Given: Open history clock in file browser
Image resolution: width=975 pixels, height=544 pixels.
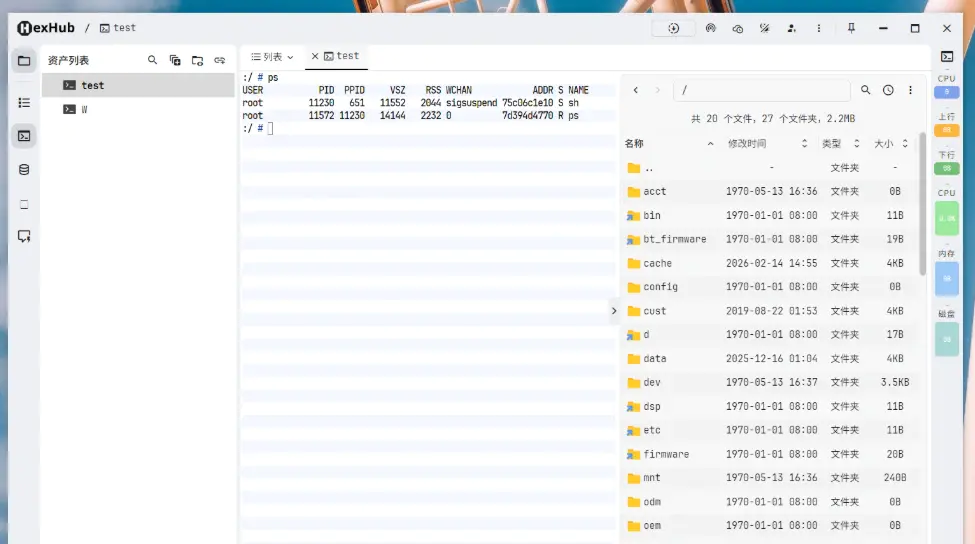Looking at the screenshot, I should (888, 90).
